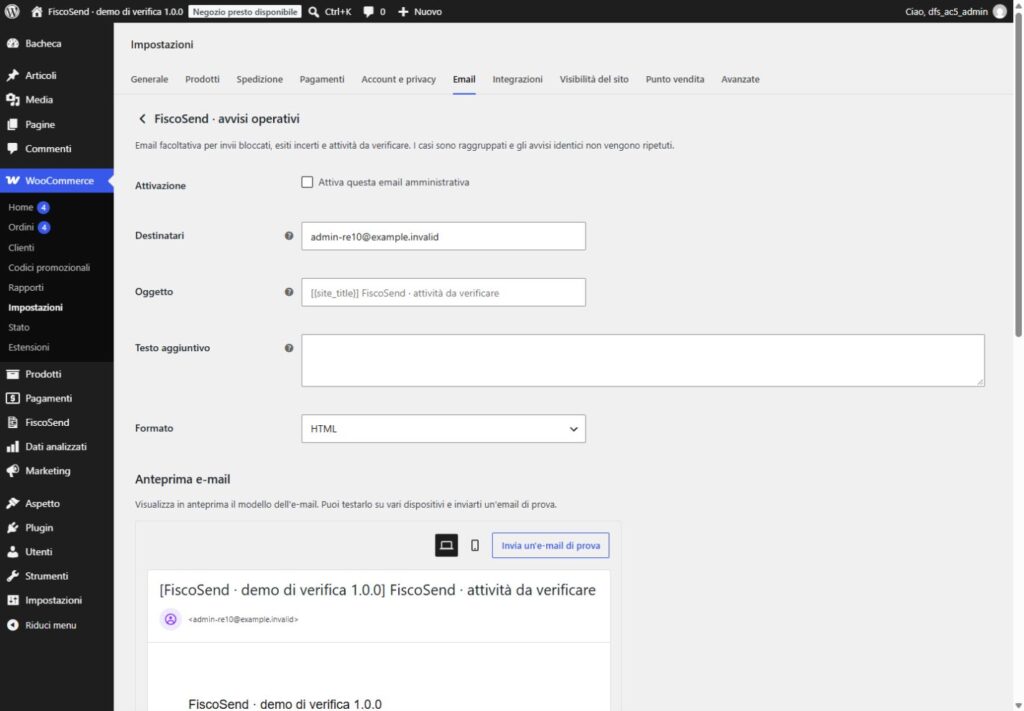Open the Account e privacy tab
The width and height of the screenshot is (1024, 711).
(398, 79)
